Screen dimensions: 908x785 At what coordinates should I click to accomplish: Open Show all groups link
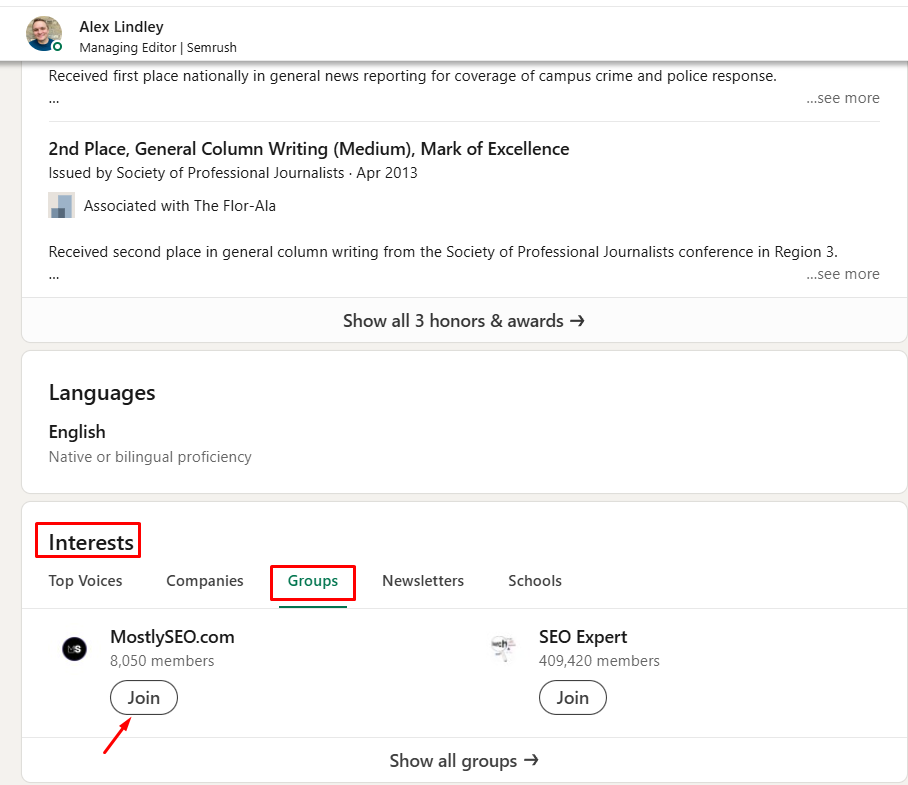(464, 760)
